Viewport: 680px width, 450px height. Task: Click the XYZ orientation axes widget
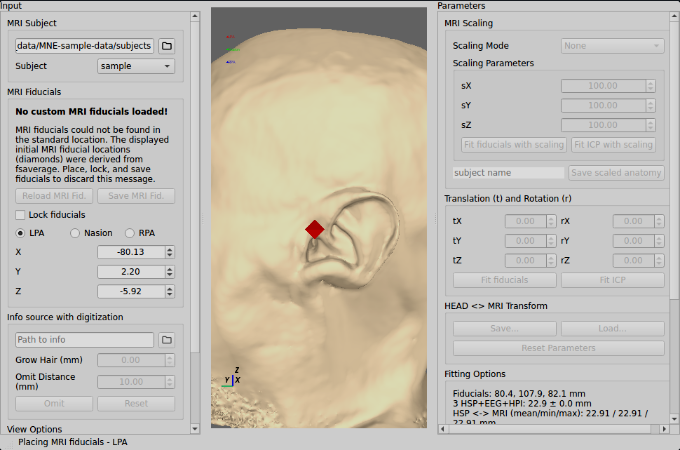click(232, 378)
